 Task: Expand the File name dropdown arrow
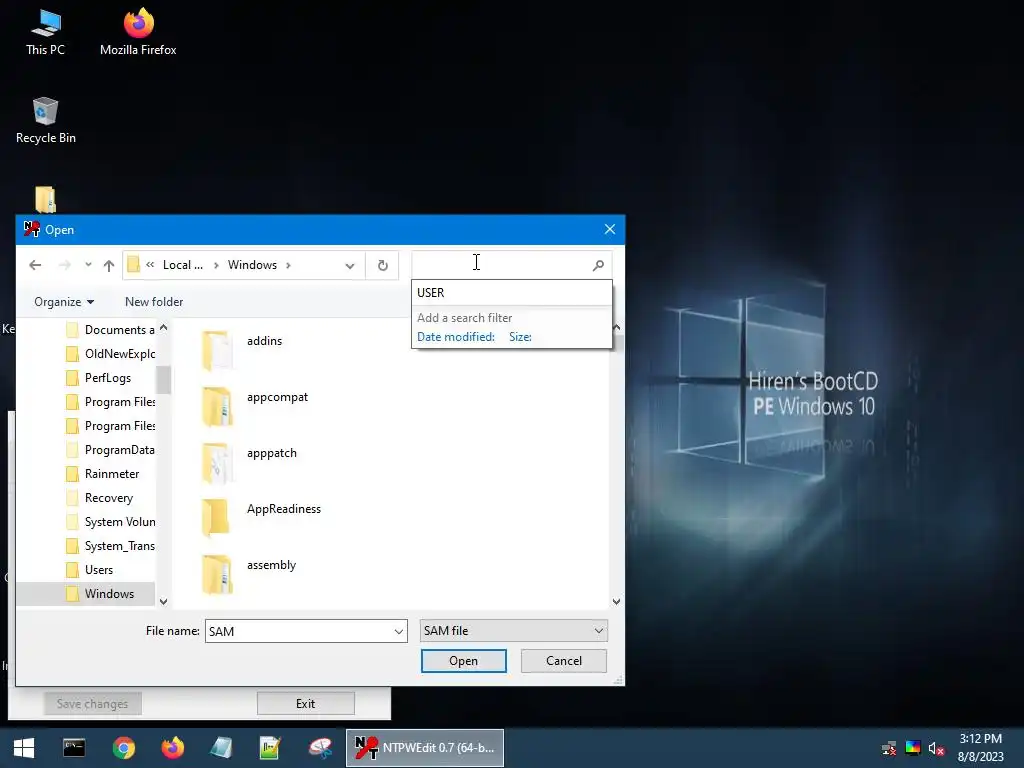[x=398, y=632]
